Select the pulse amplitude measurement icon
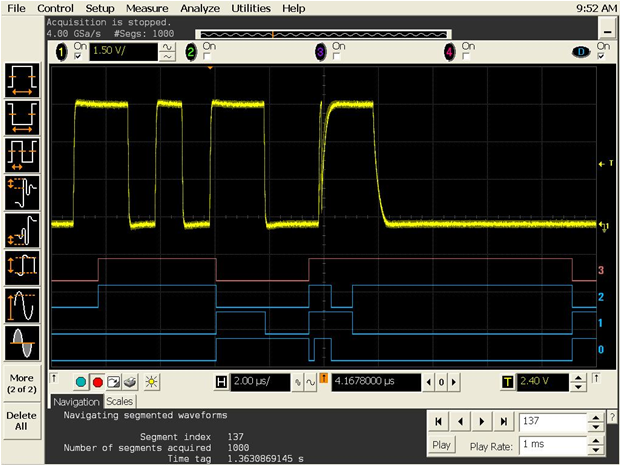Image resolution: width=620 pixels, height=465 pixels. 22,268
